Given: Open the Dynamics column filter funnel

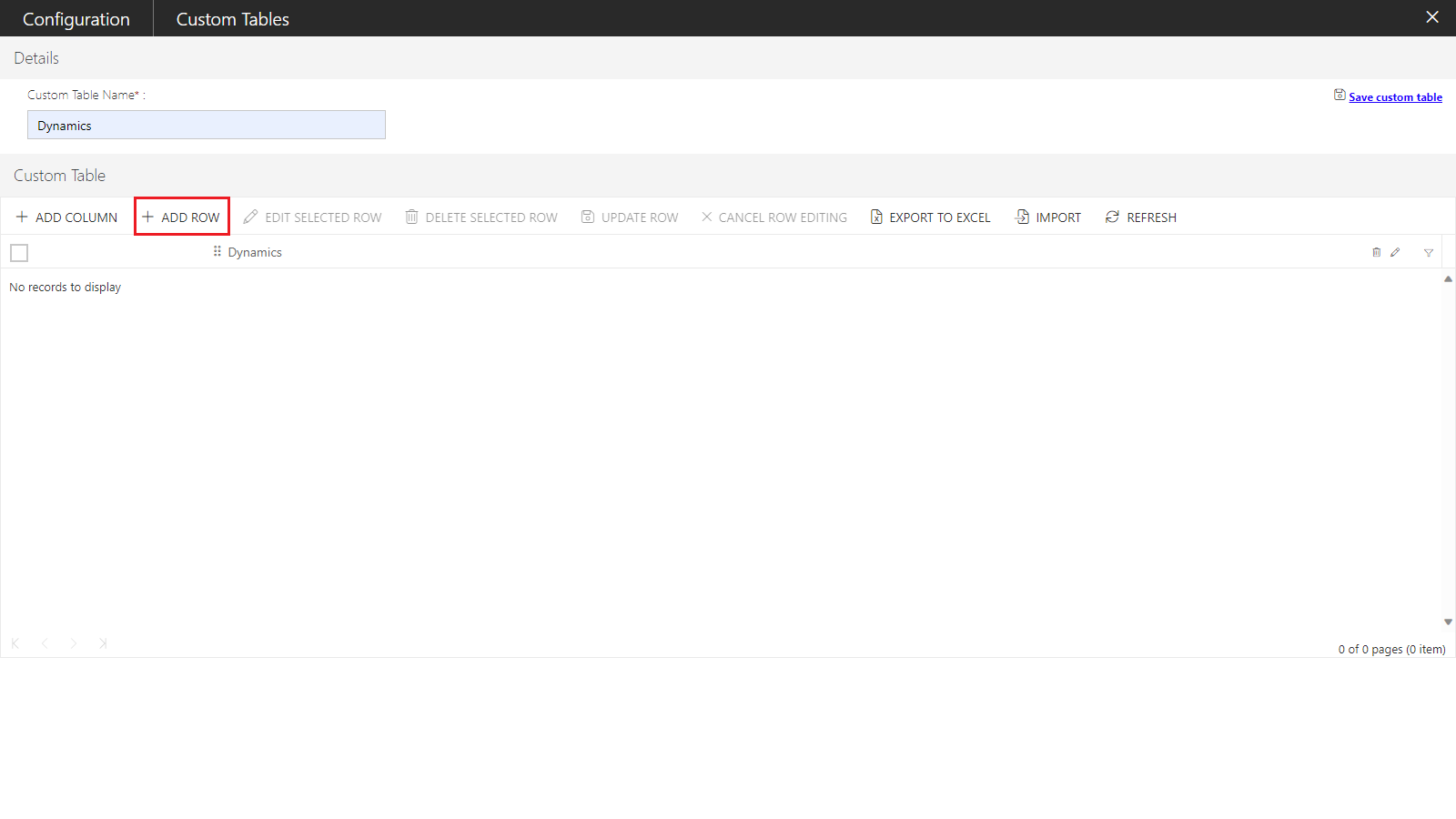Looking at the screenshot, I should point(1429,253).
